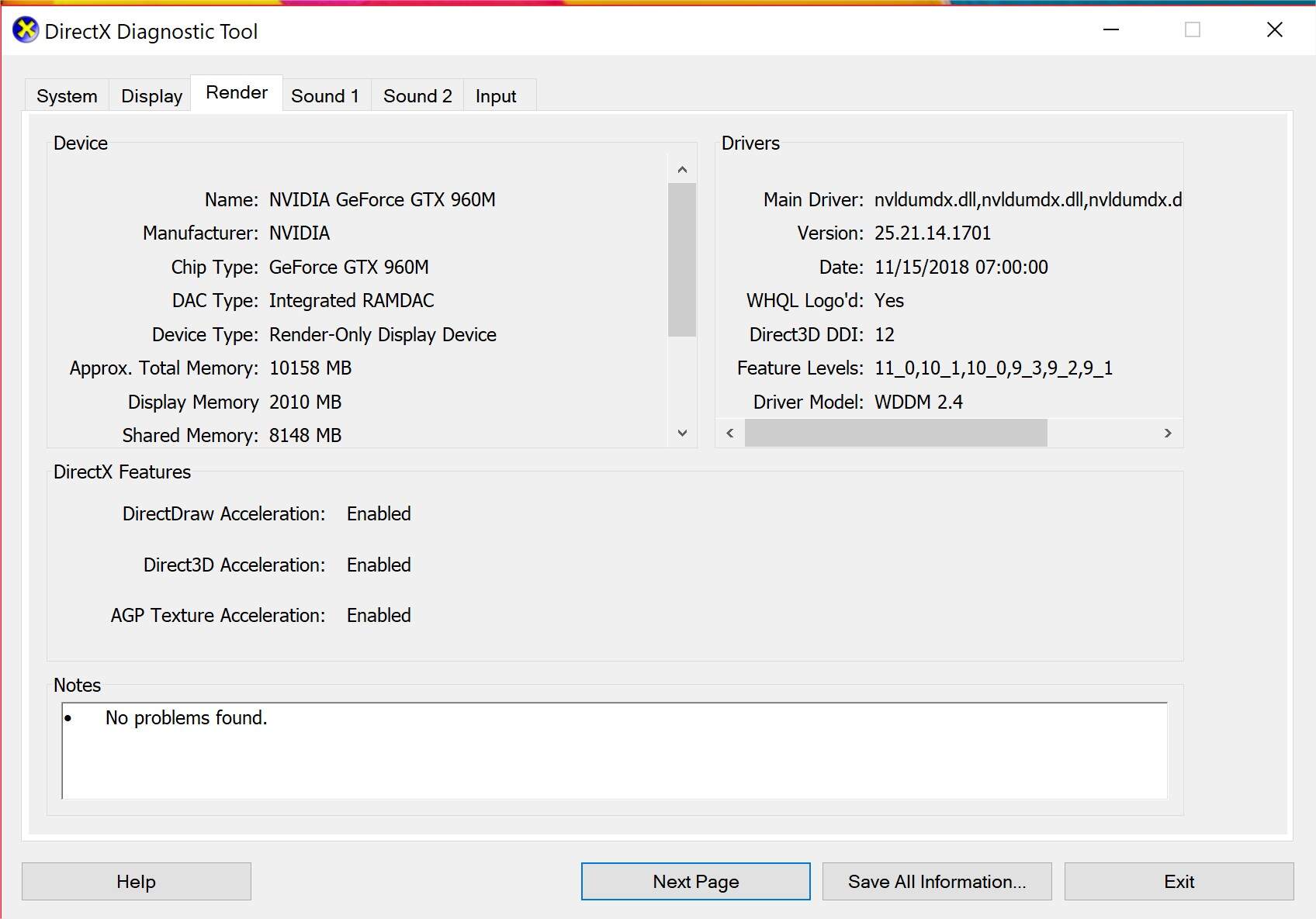
Task: Maximize the DirectX Diagnostic Tool window
Action: coord(1193,30)
